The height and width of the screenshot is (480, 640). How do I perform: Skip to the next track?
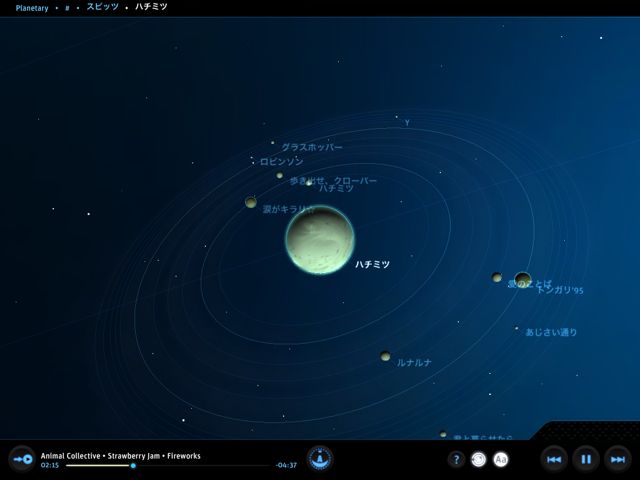pos(618,460)
